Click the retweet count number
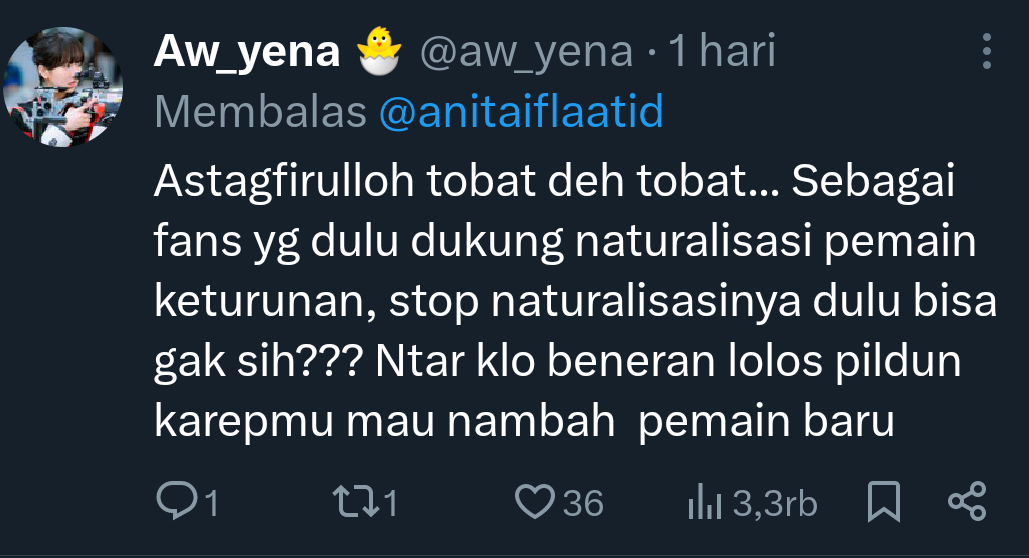This screenshot has height=558, width=1029. coord(390,504)
